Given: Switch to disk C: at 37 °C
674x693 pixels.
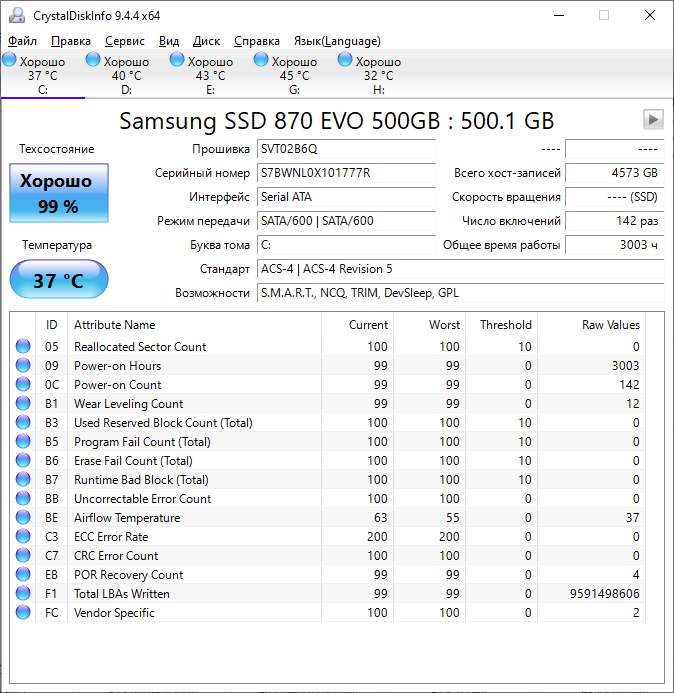Looking at the screenshot, I should point(42,74).
